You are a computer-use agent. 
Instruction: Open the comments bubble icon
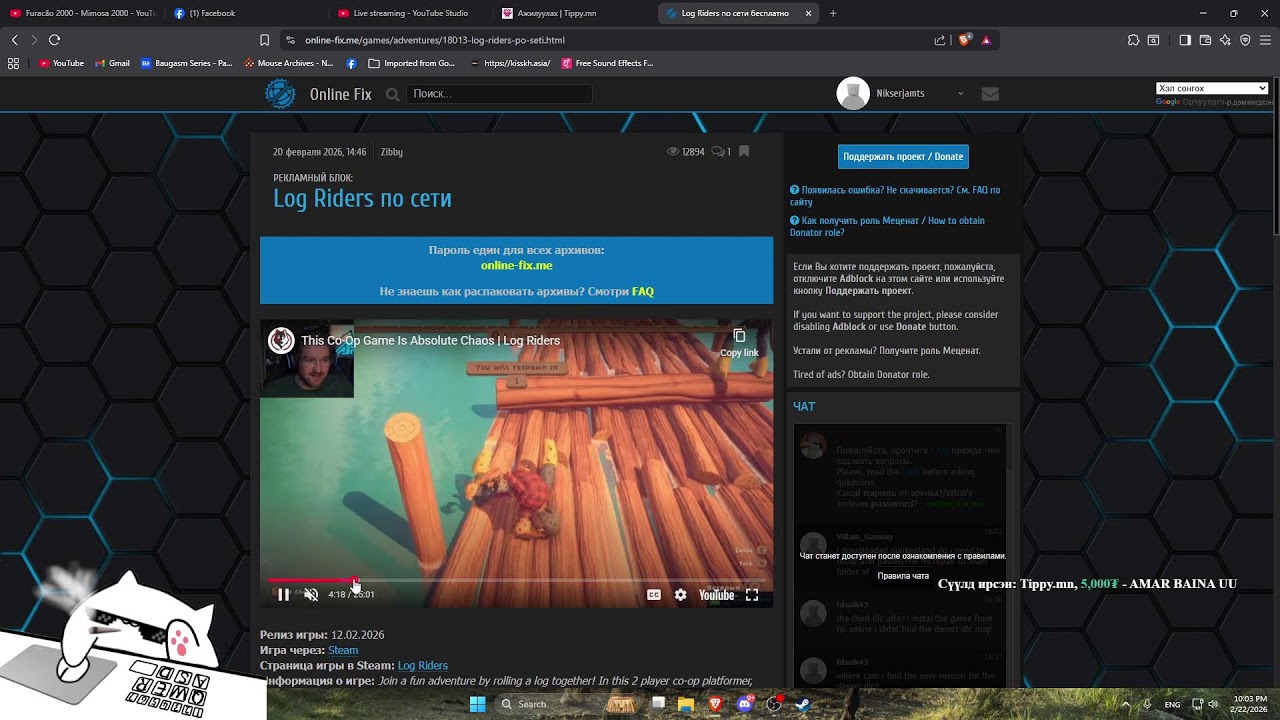pyautogui.click(x=718, y=152)
